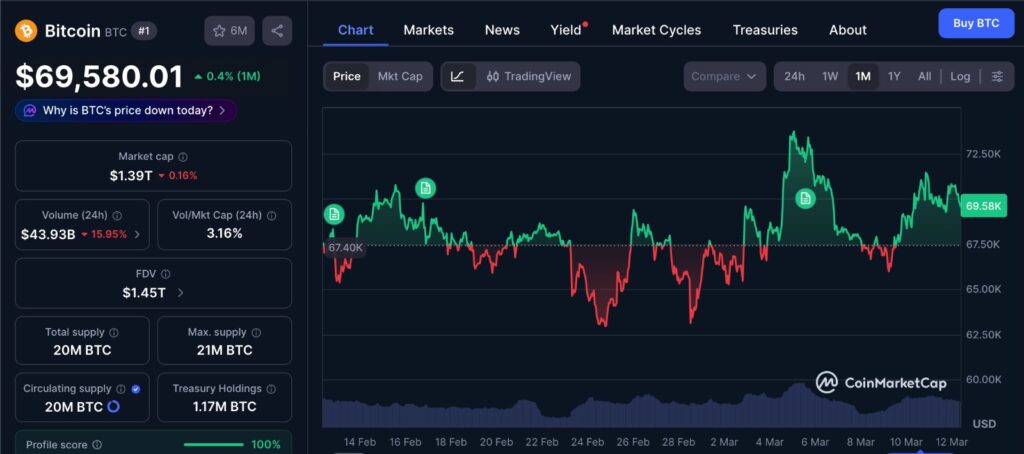Click the 67.40K baseline price label
The width and height of the screenshot is (1024, 454).
[x=345, y=248]
